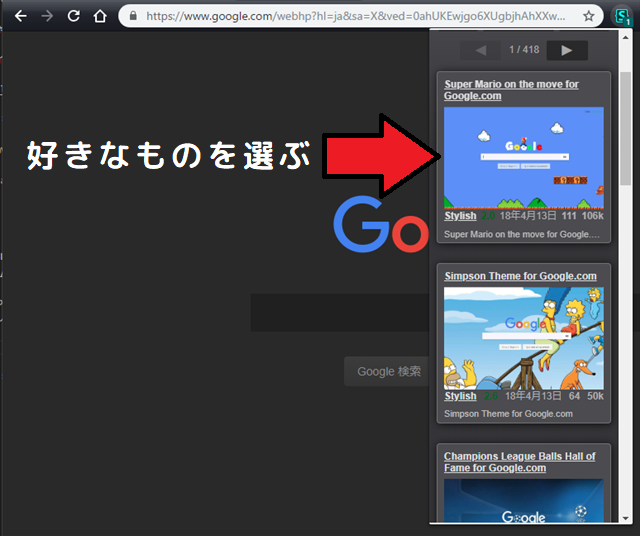Go to the next page of styles
Image resolution: width=640 pixels, height=536 pixels.
(x=567, y=50)
